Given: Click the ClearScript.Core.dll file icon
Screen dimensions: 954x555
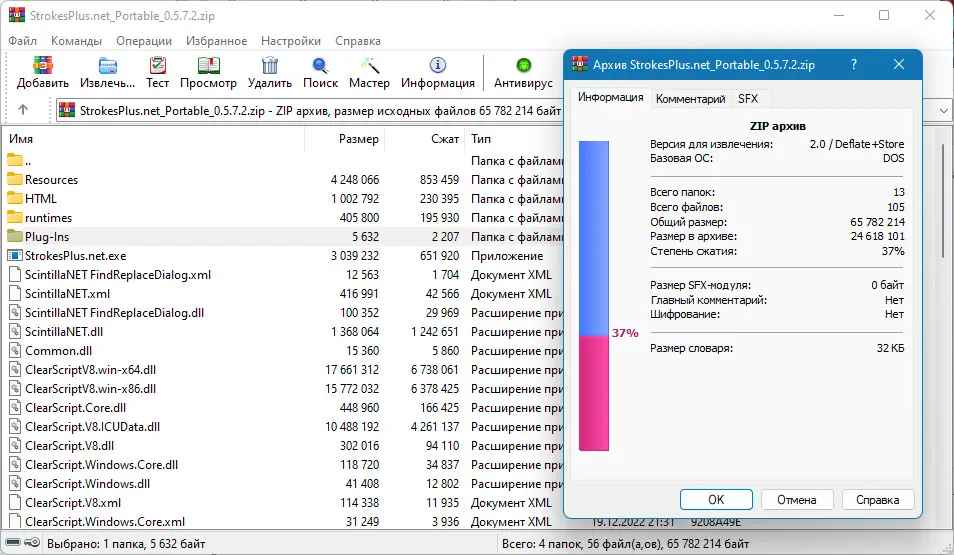Looking at the screenshot, I should (15, 408).
